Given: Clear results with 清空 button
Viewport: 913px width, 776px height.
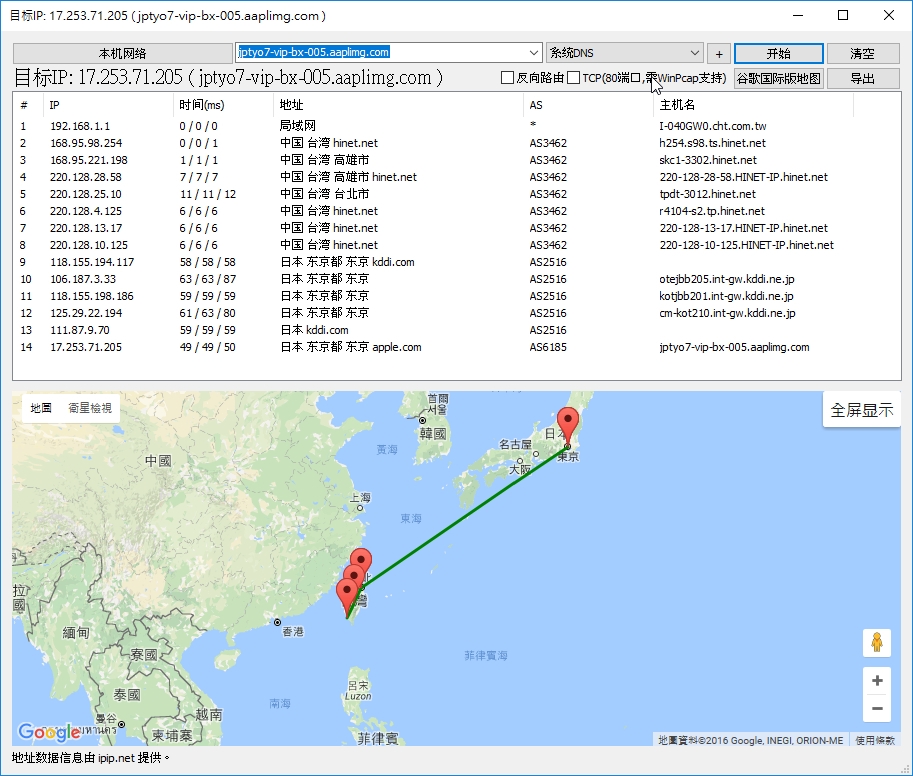Looking at the screenshot, I should pyautogui.click(x=862, y=54).
